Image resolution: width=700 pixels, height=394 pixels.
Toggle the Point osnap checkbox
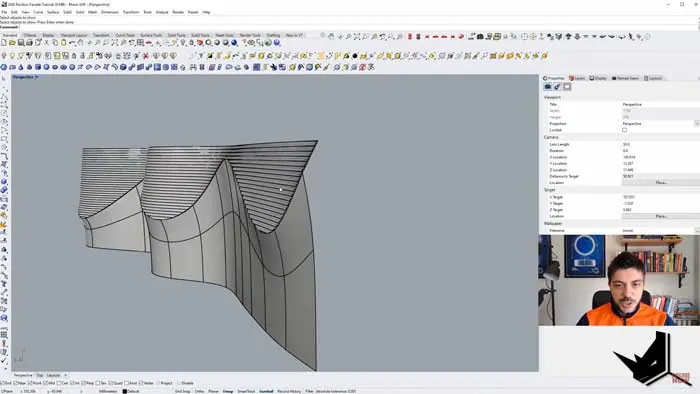point(30,383)
